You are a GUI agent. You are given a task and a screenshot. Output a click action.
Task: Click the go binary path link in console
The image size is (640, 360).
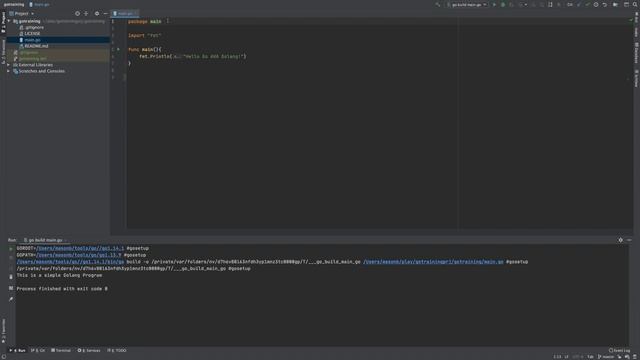(70, 262)
